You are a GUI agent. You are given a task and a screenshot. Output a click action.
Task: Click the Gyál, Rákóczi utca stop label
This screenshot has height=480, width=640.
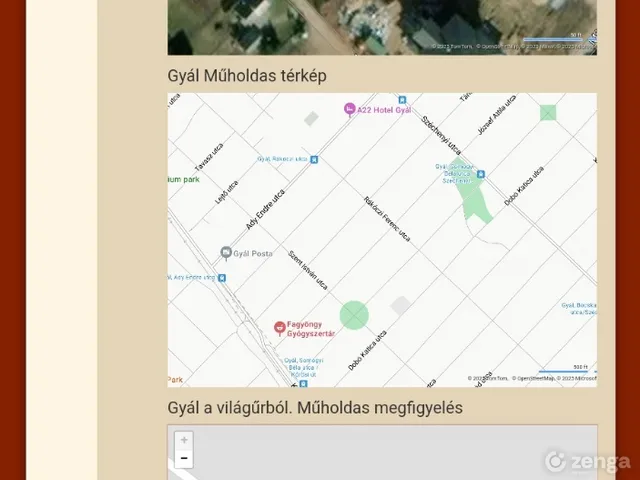point(282,159)
